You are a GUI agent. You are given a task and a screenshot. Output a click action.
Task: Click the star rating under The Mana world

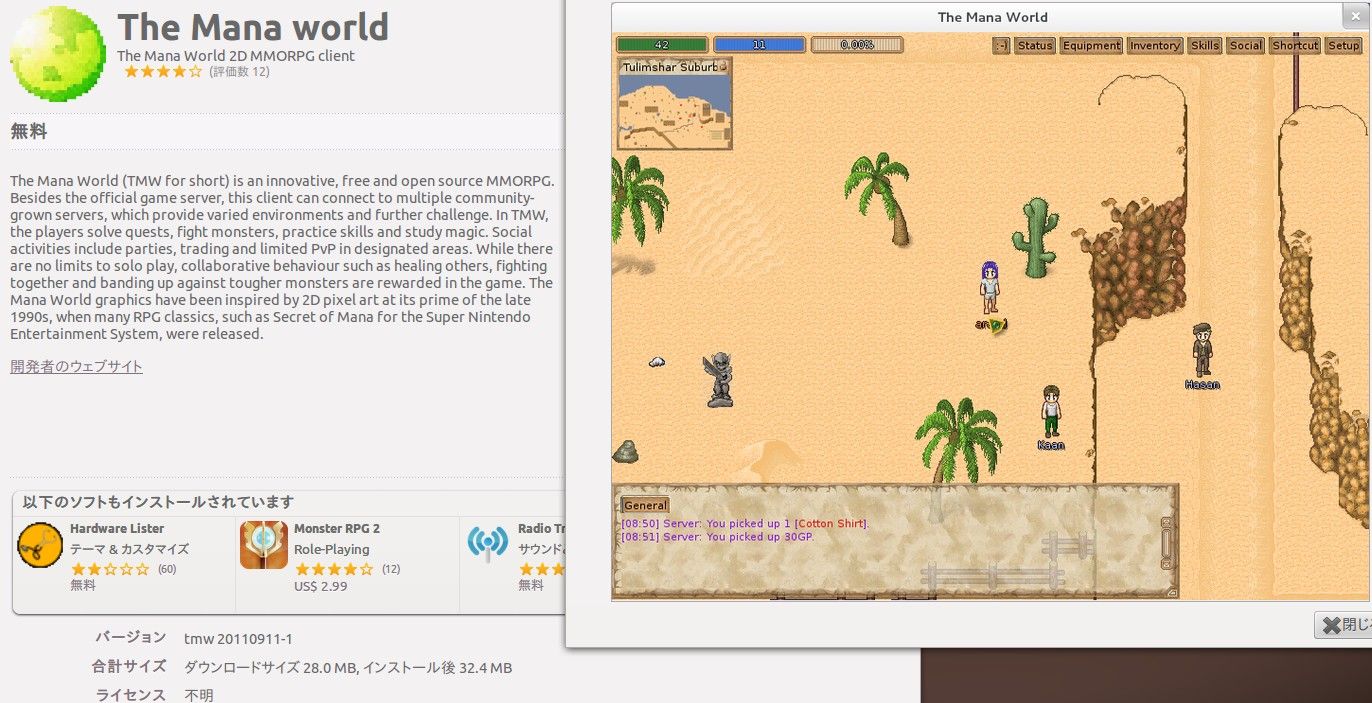pos(163,72)
